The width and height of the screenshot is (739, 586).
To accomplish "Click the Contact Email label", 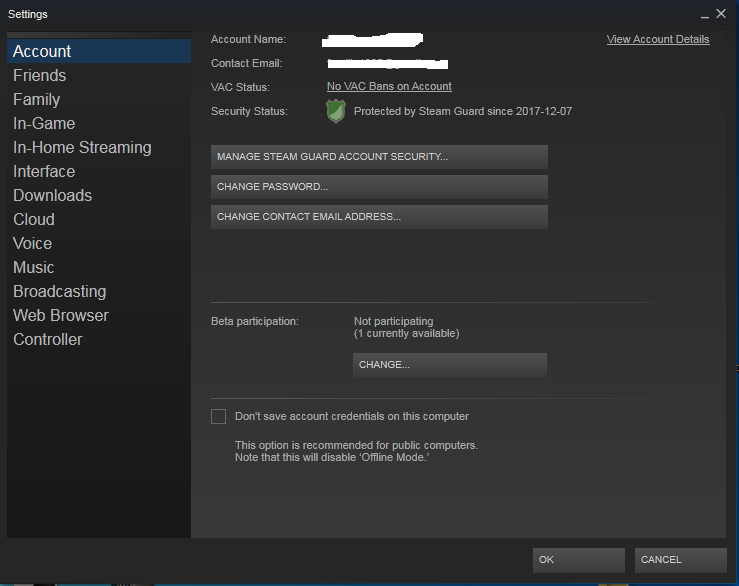I will [246, 64].
